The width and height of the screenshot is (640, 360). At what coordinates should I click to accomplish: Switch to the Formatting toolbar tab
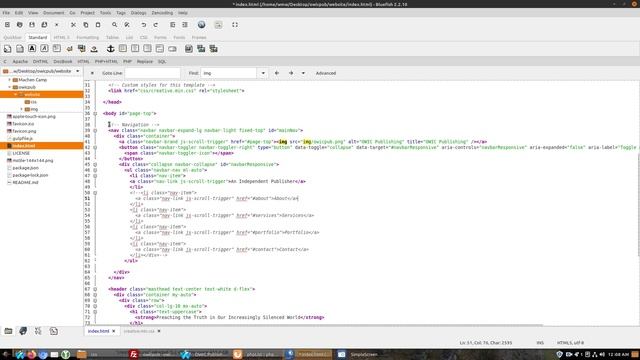[x=87, y=38]
